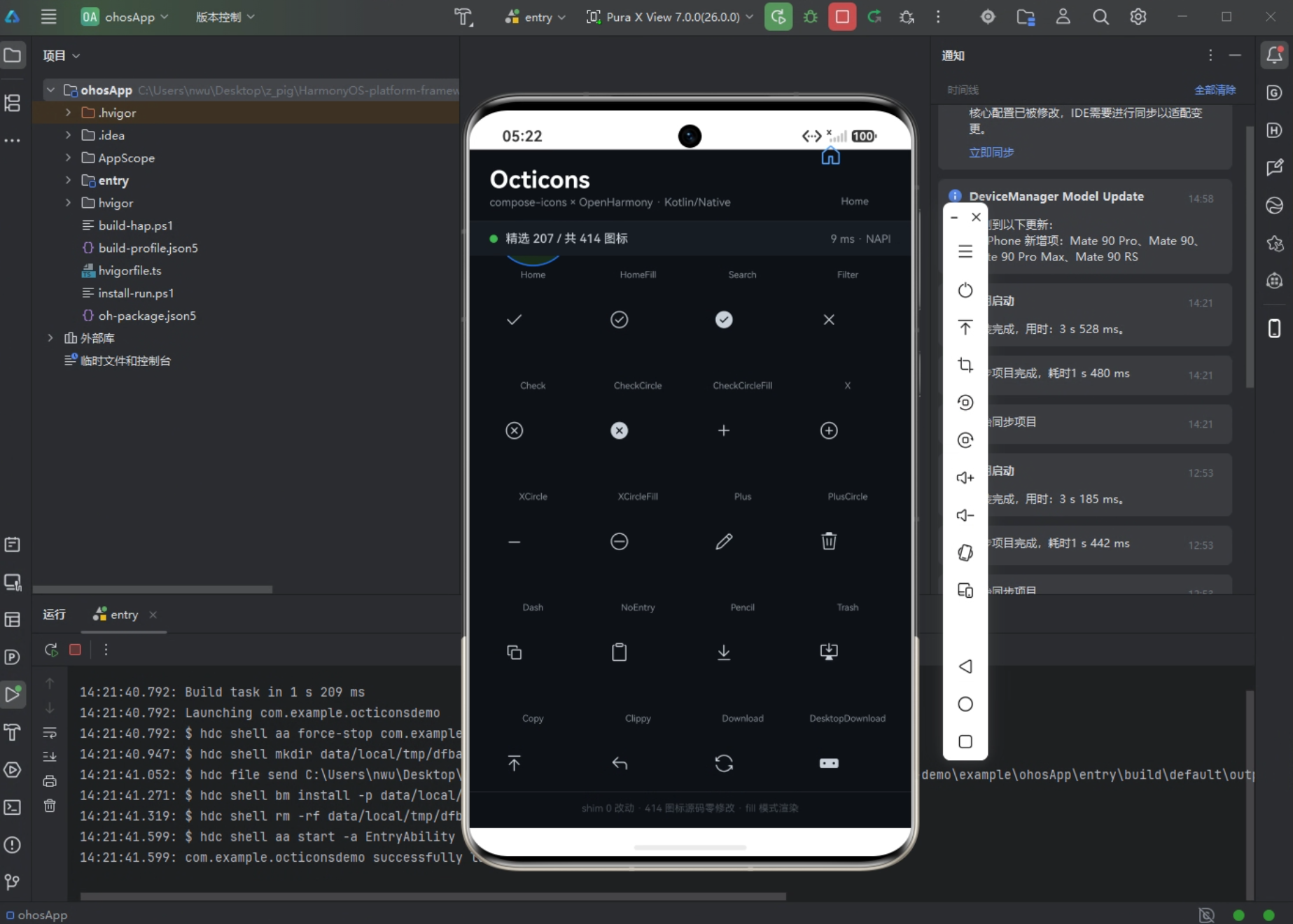Click the notifications panel vertical scrollbar
The width and height of the screenshot is (1293, 924).
[x=1250, y=257]
